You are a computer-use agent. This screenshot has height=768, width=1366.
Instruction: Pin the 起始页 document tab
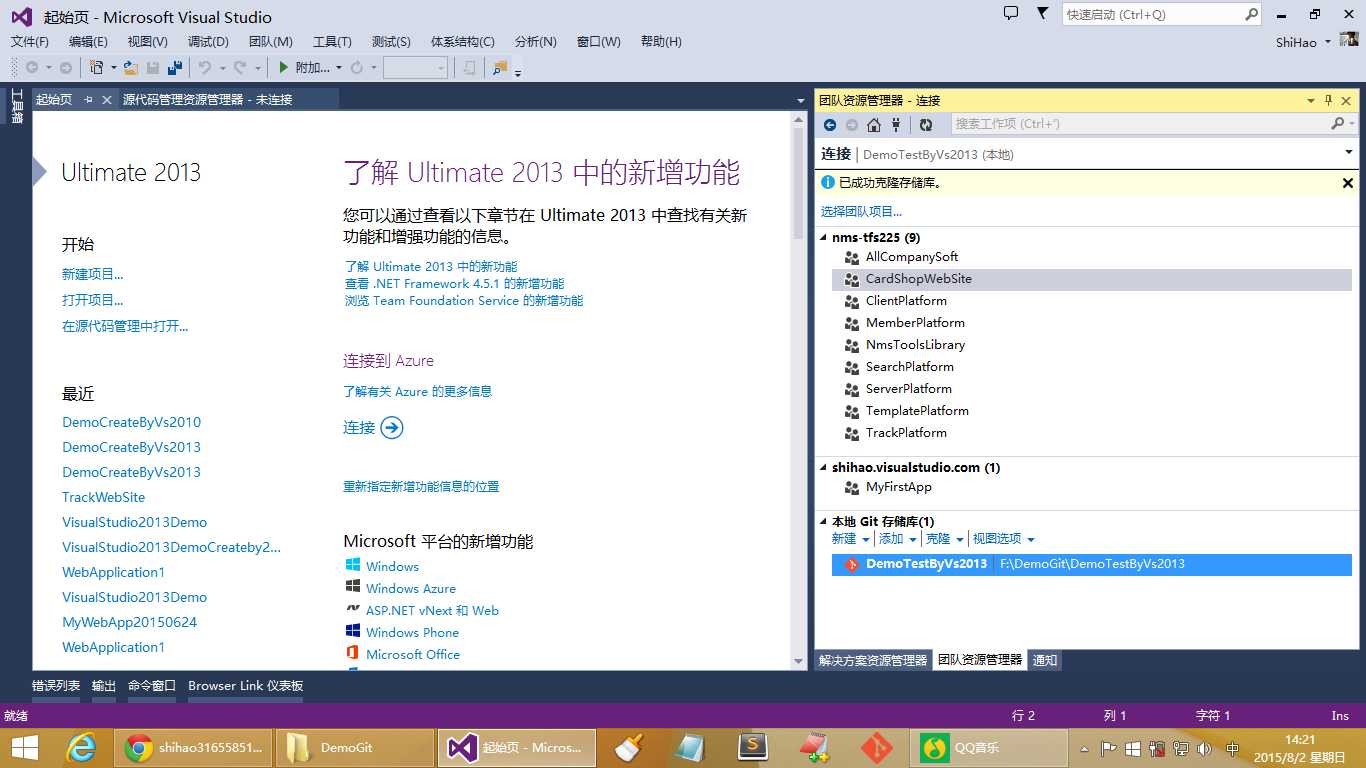click(x=88, y=100)
